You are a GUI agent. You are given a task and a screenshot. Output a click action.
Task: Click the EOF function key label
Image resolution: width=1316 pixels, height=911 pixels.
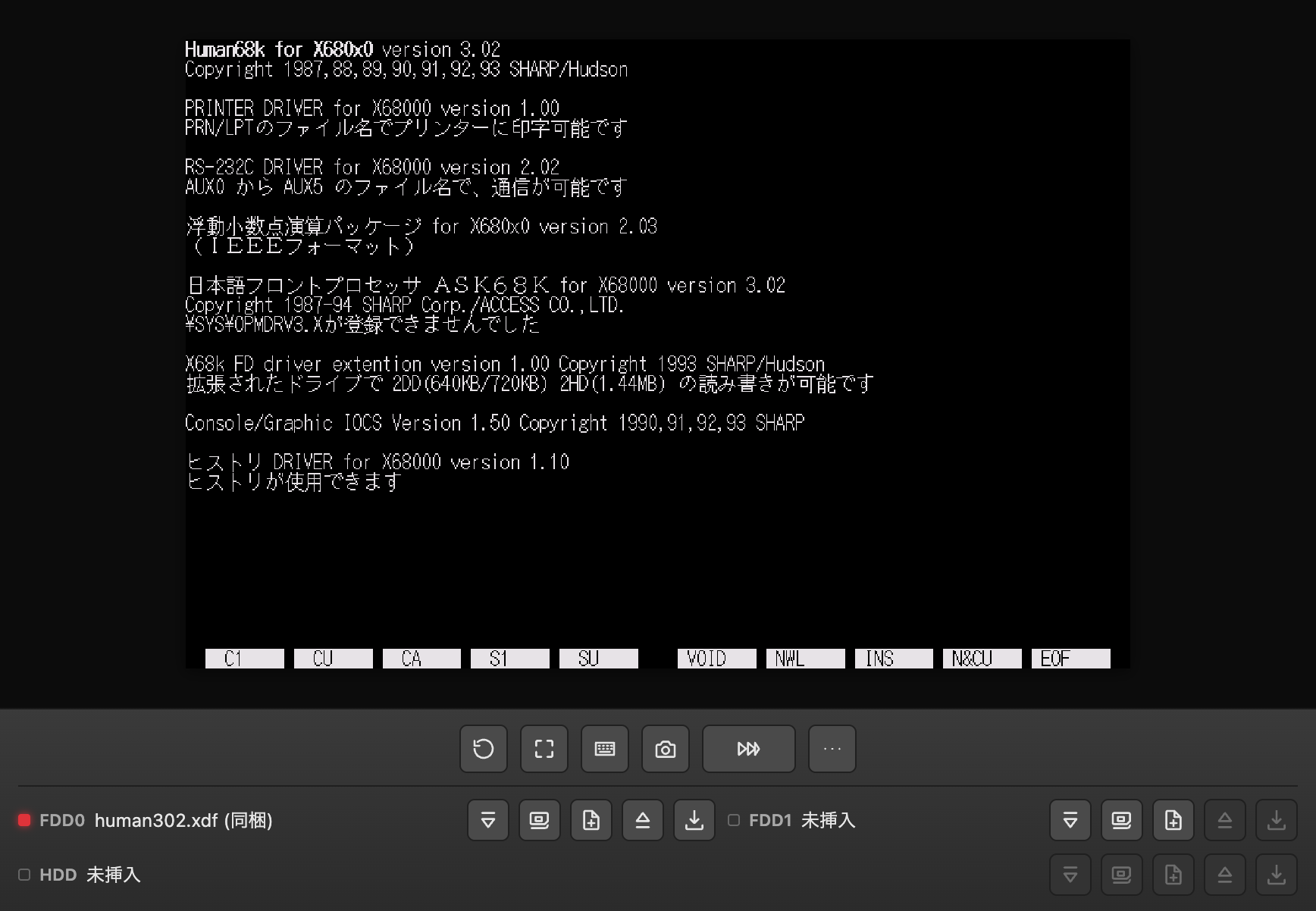point(1071,659)
